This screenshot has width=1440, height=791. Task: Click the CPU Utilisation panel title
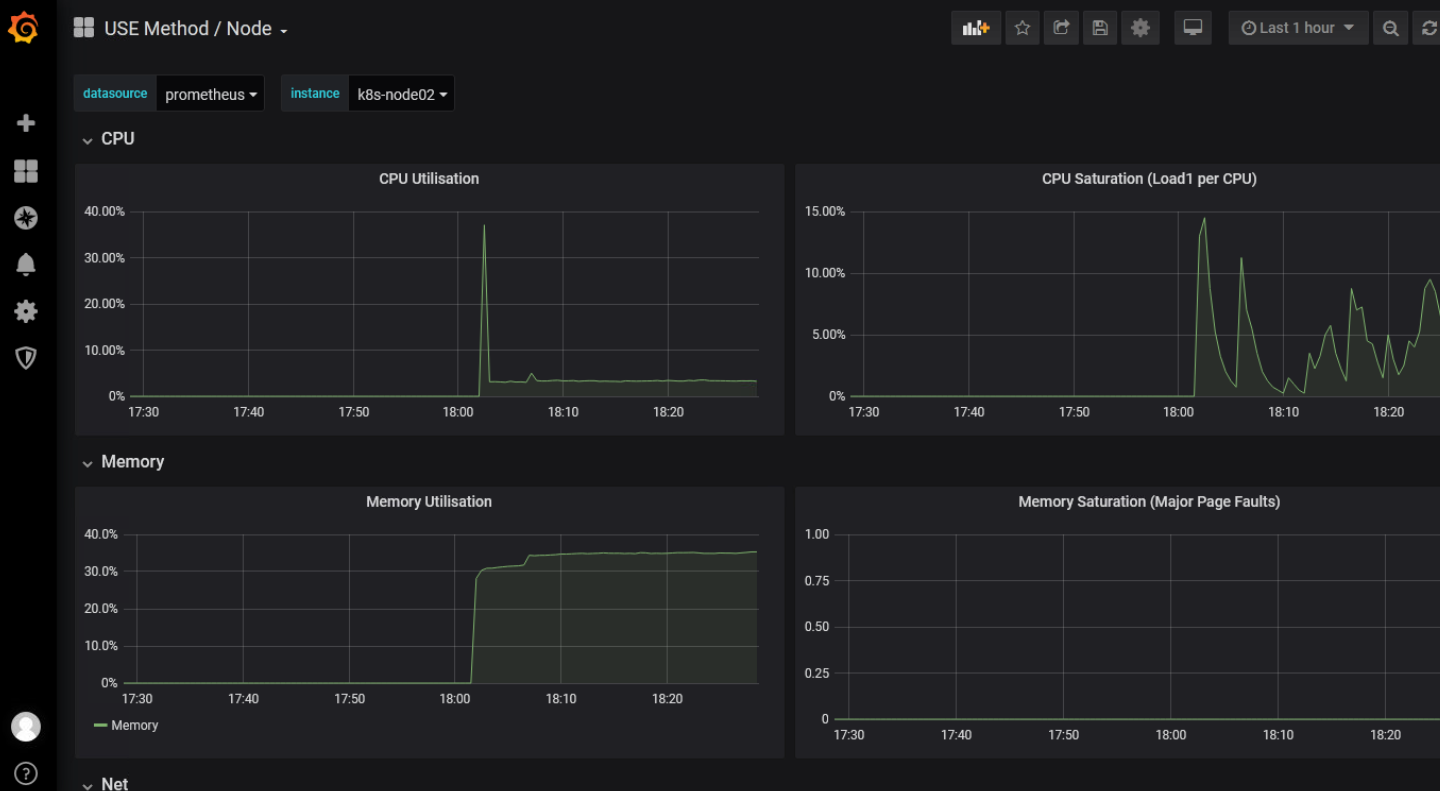pos(429,179)
